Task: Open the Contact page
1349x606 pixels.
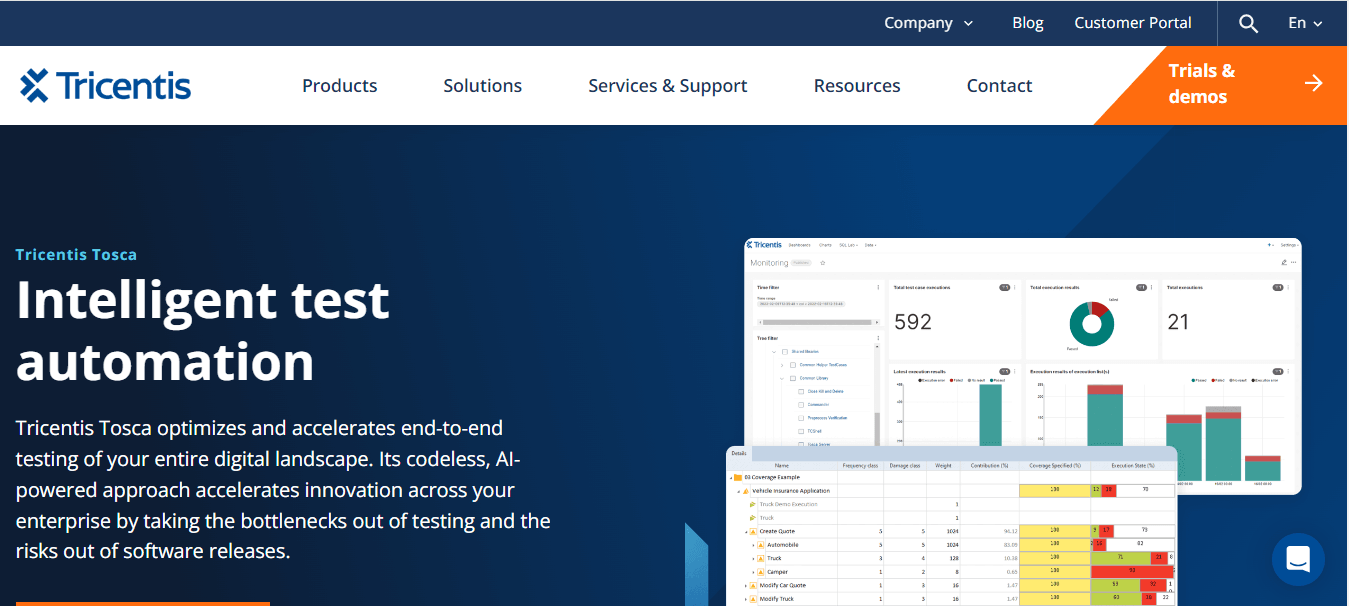Action: click(999, 86)
